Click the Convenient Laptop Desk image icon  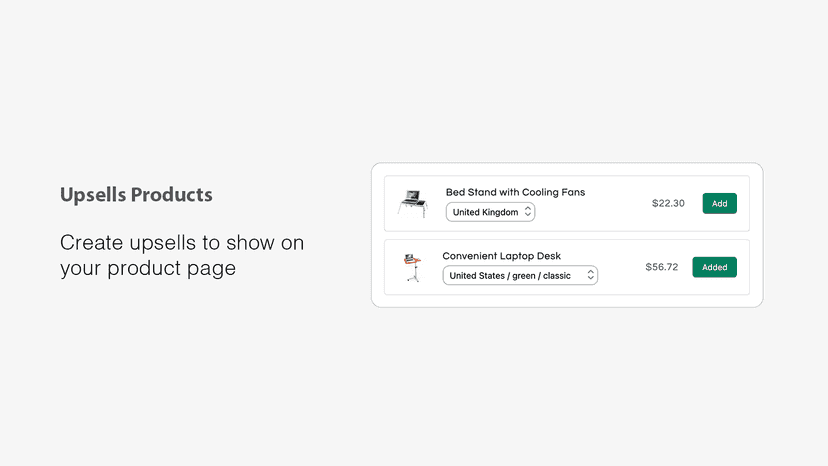point(412,267)
